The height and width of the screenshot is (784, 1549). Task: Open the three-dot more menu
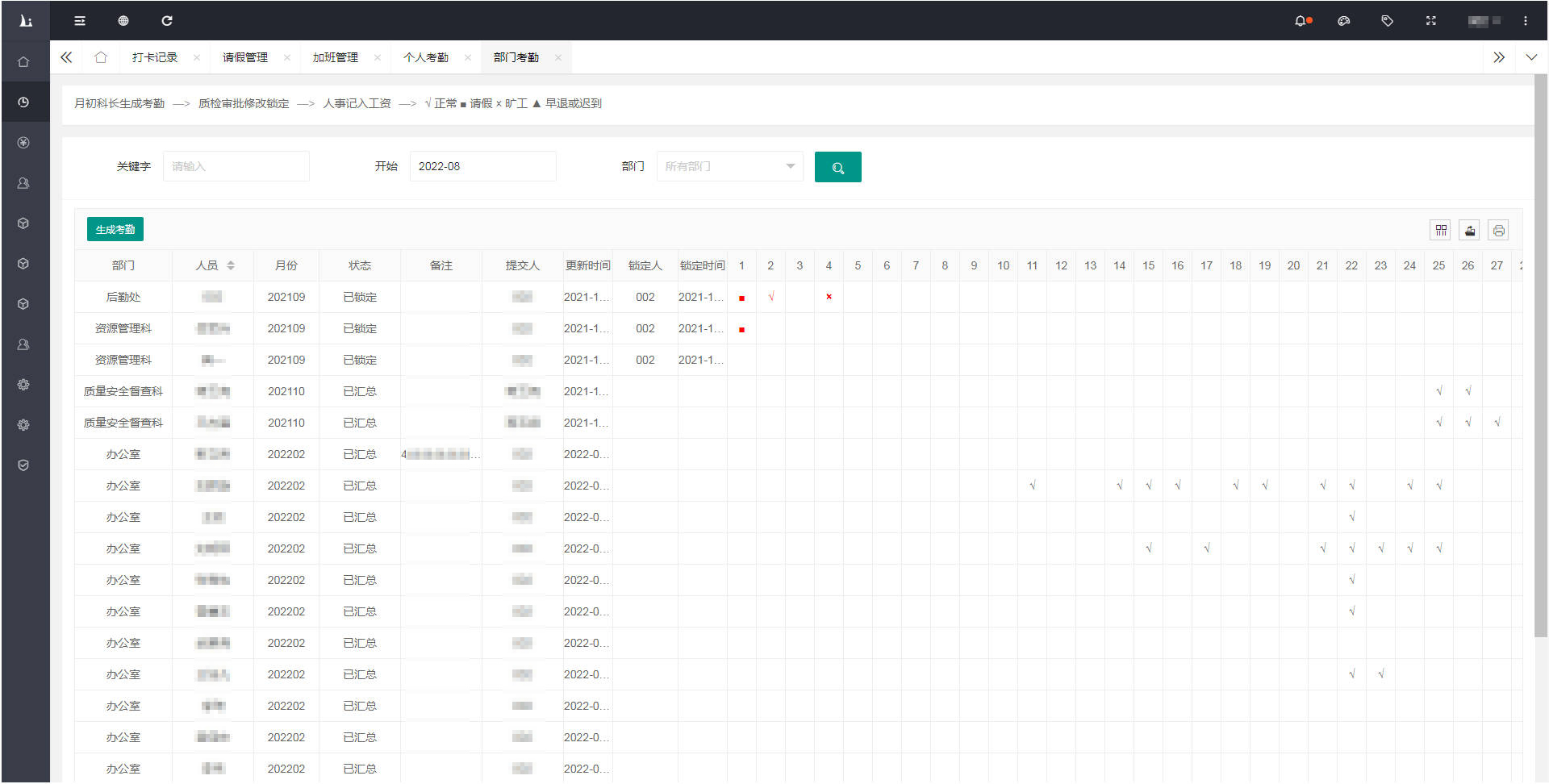(x=1525, y=21)
